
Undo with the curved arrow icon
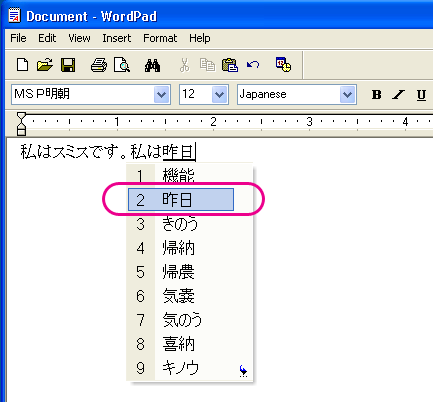[x=253, y=64]
